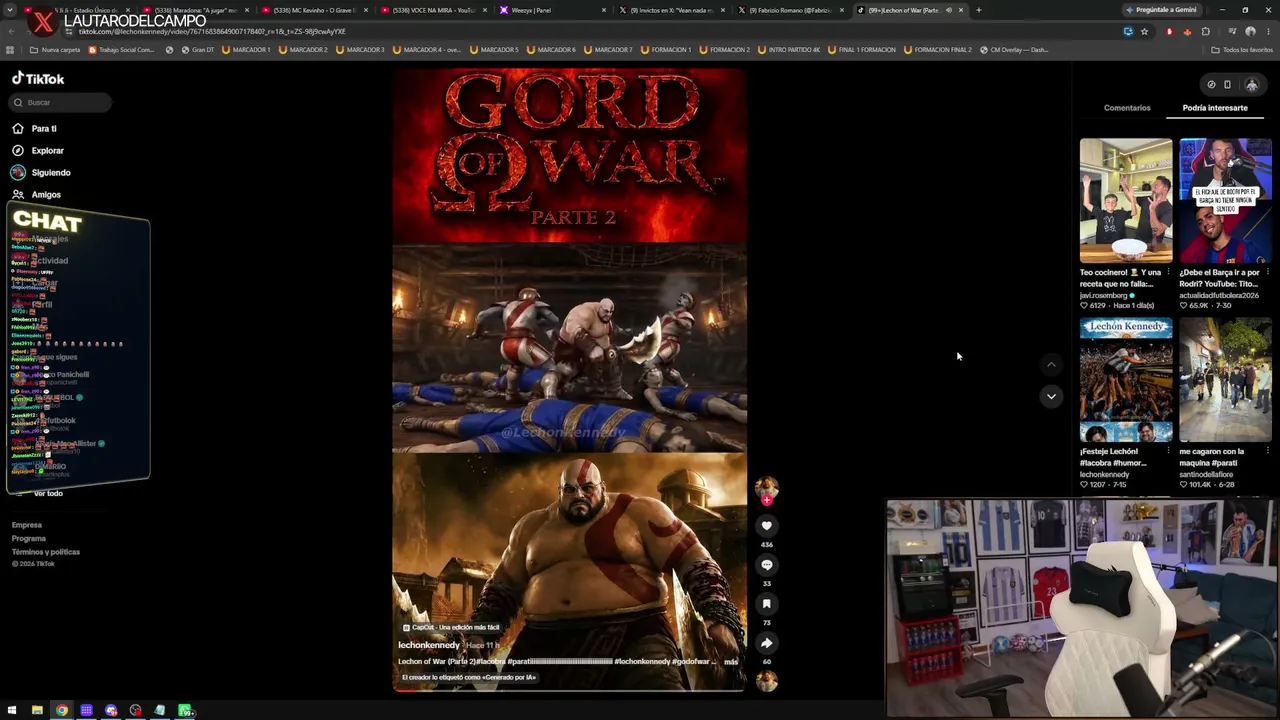Switch to the Fabrizio Romano browser tab
Screen dimensions: 1280x720
coord(788,10)
